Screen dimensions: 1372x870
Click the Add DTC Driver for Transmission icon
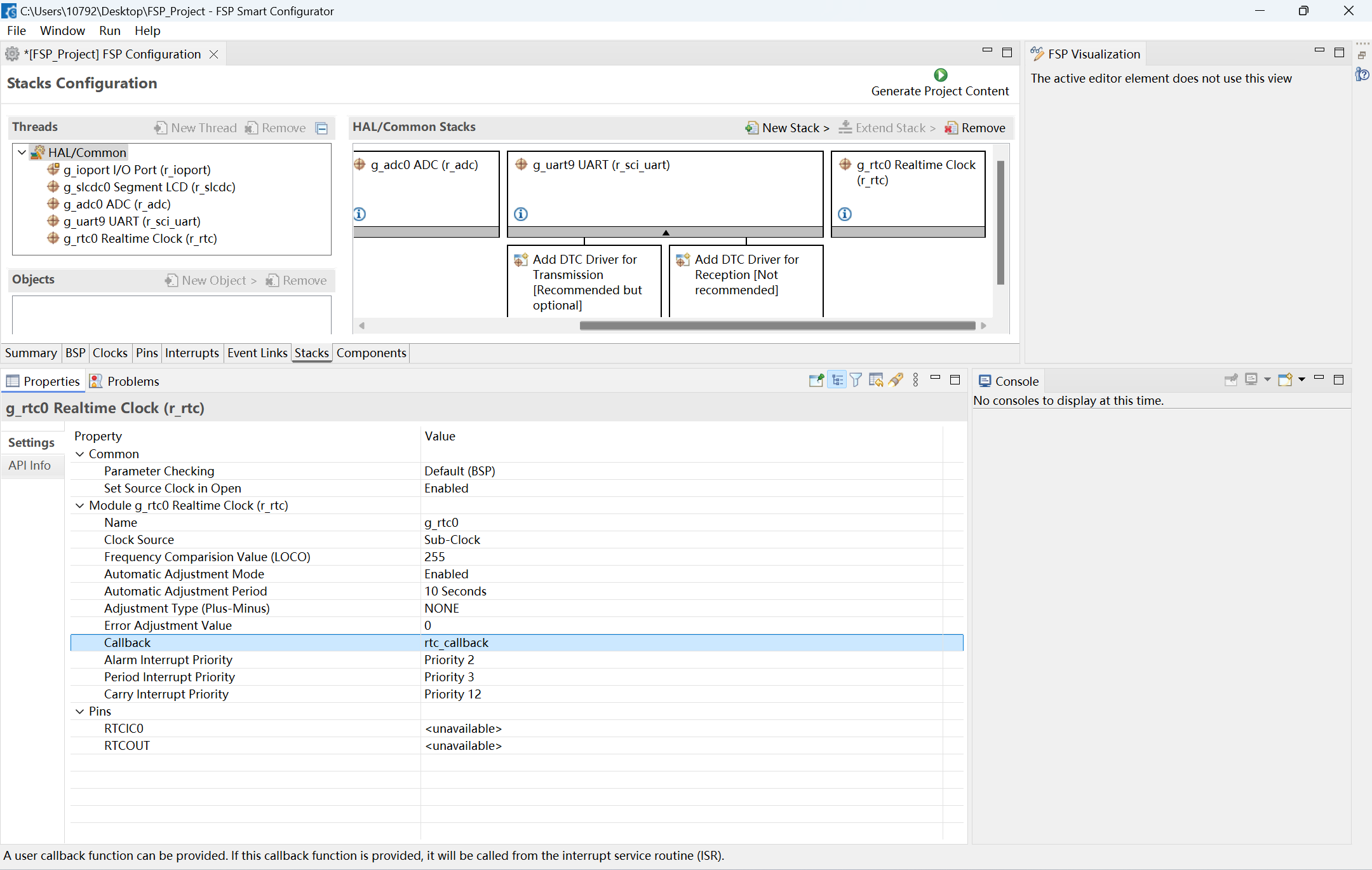pyautogui.click(x=521, y=260)
